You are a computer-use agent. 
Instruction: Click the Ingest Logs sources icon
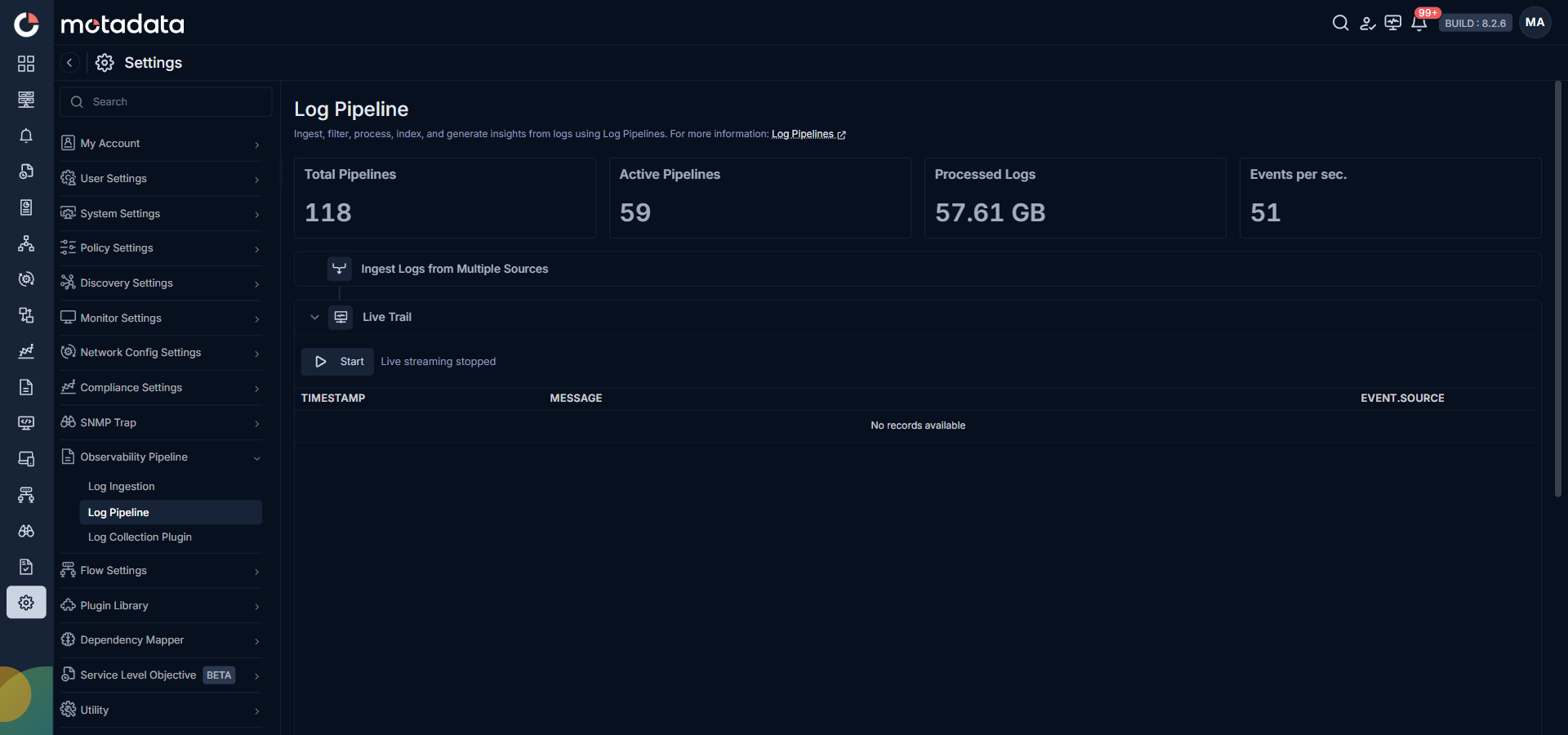(x=339, y=269)
